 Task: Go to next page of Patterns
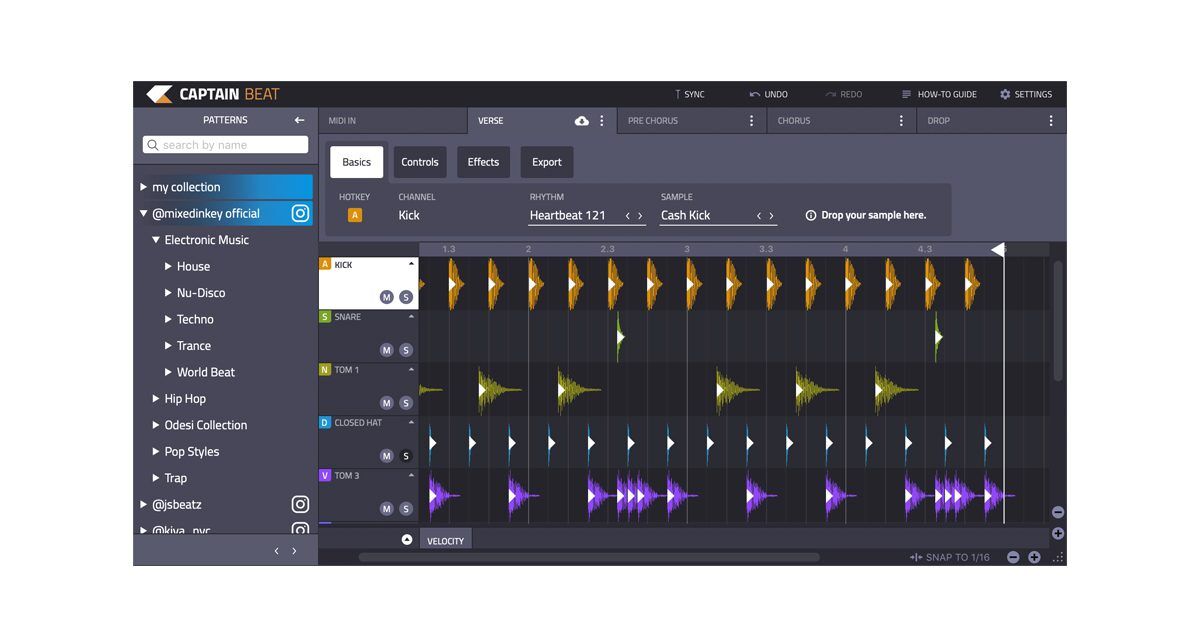[x=294, y=551]
